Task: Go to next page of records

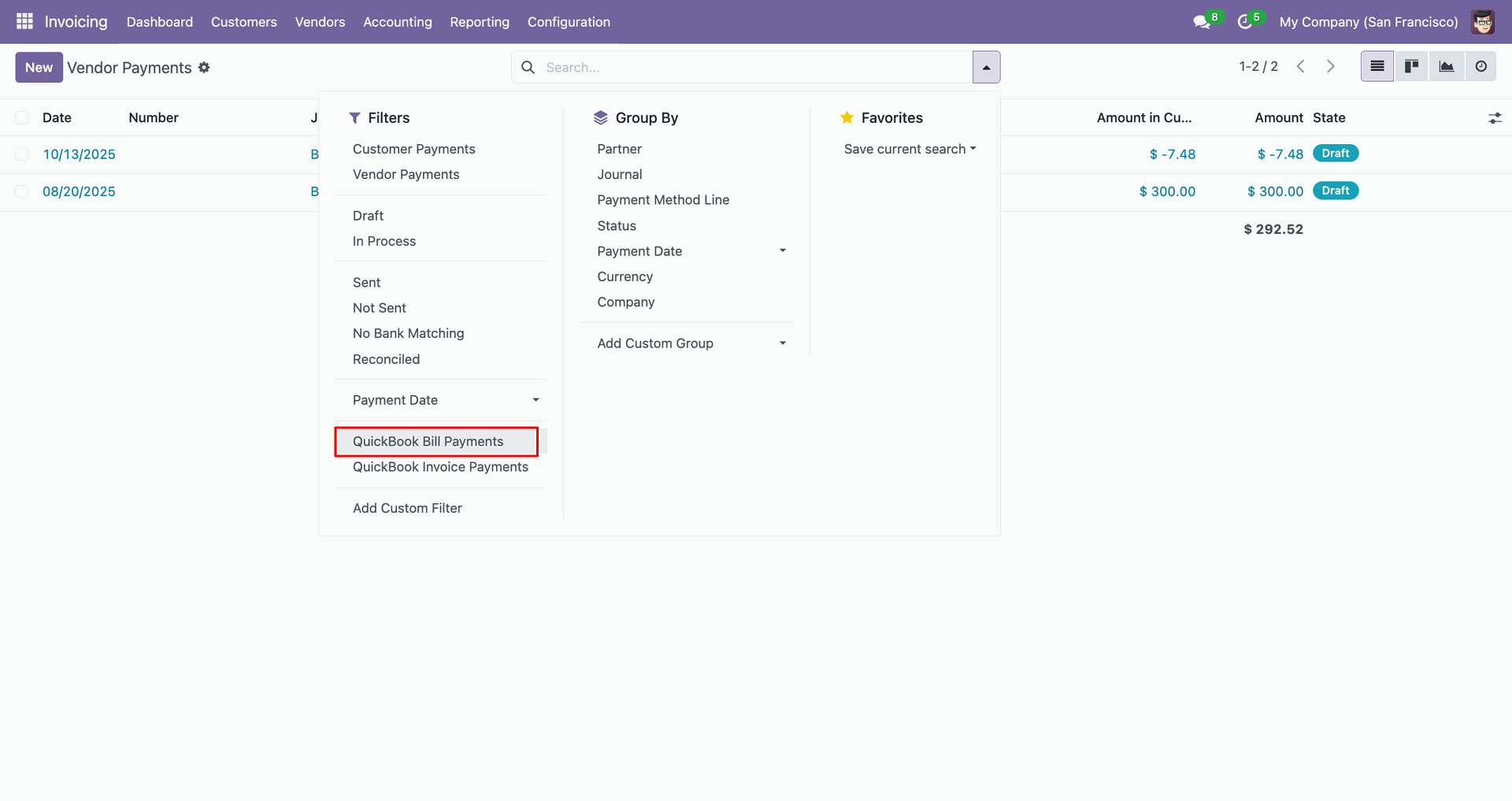Action: (x=1330, y=67)
